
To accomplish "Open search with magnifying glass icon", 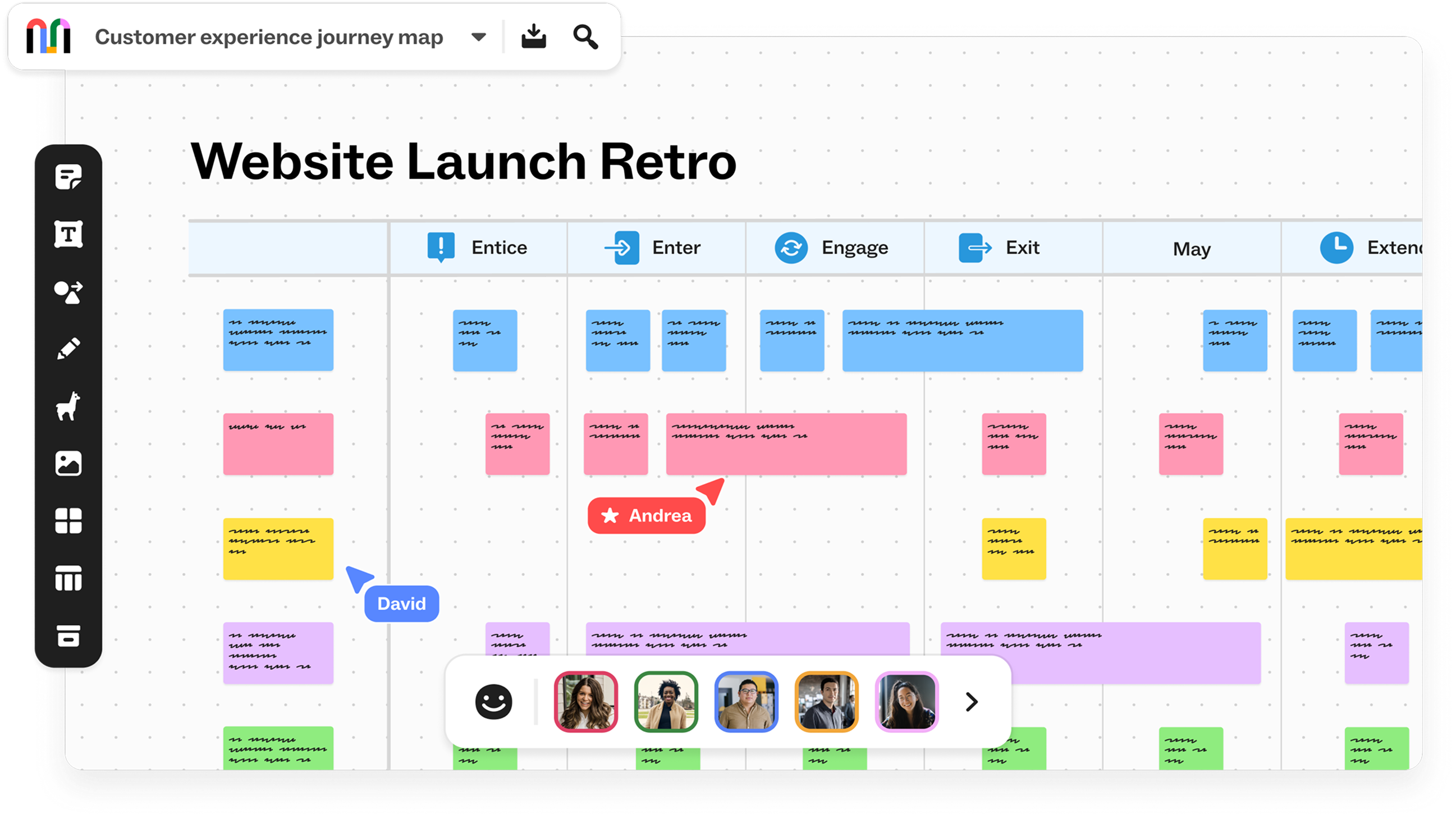I will pyautogui.click(x=585, y=36).
